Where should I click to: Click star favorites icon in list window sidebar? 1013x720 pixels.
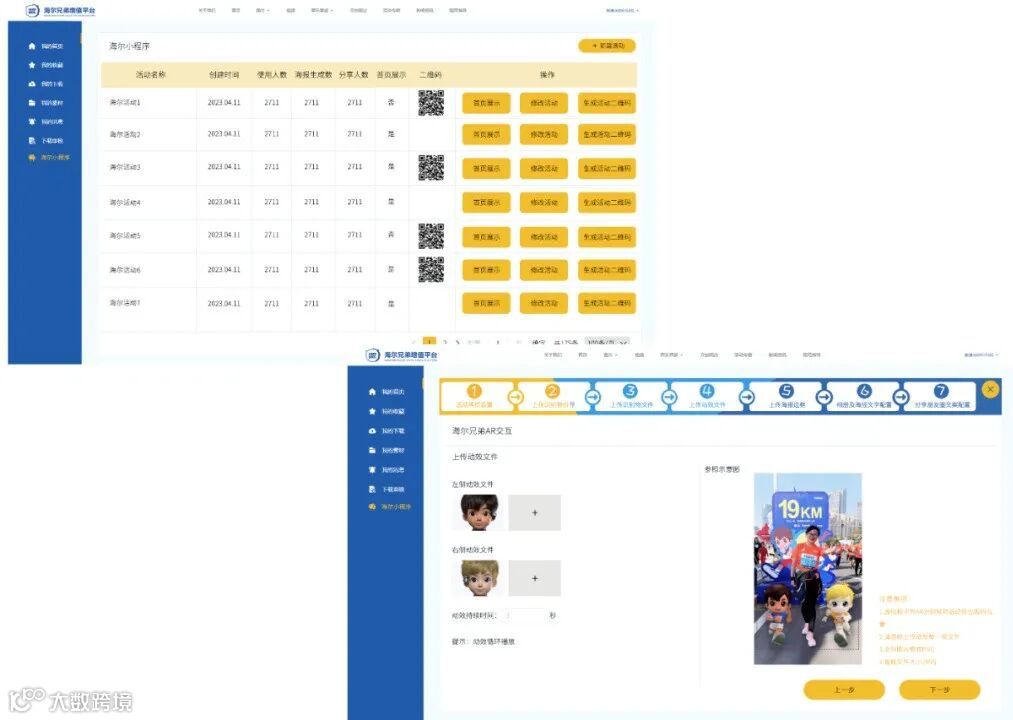pyautogui.click(x=32, y=65)
